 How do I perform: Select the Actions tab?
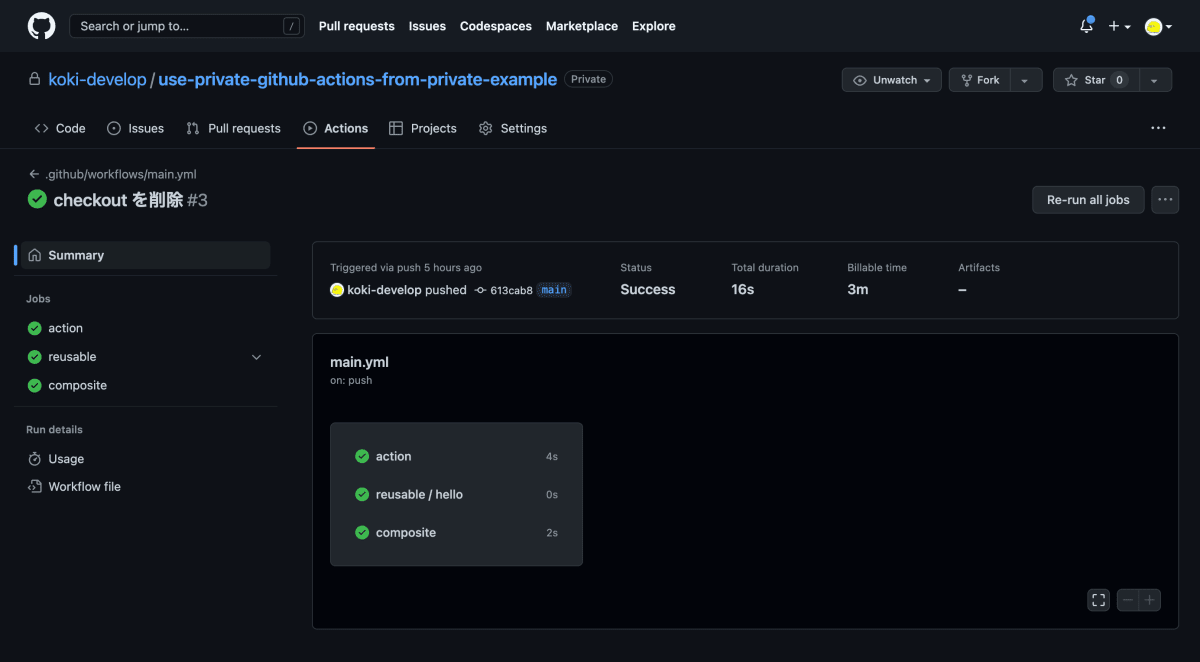[336, 128]
